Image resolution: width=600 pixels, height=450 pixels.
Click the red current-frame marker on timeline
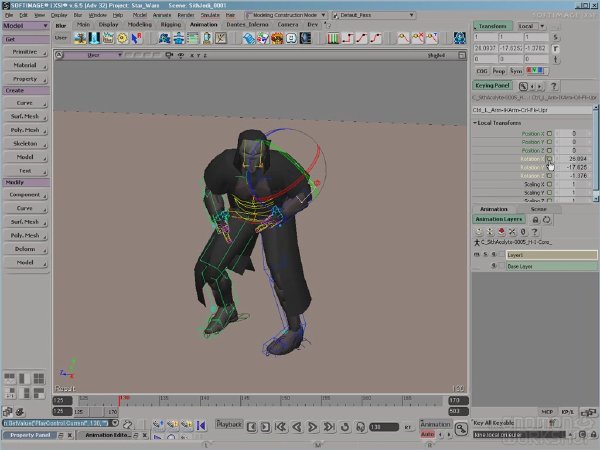tap(120, 401)
